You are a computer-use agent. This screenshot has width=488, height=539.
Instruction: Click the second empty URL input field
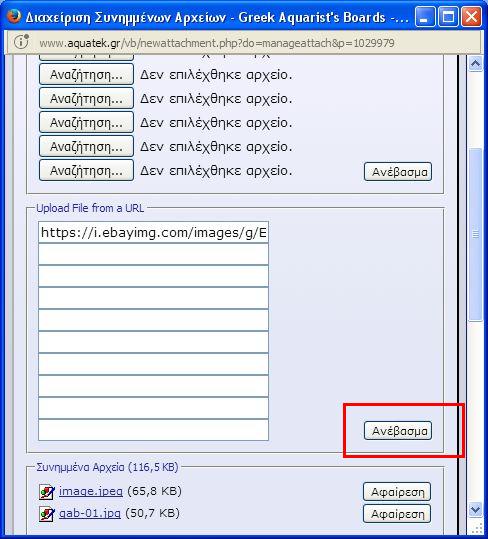coord(153,276)
